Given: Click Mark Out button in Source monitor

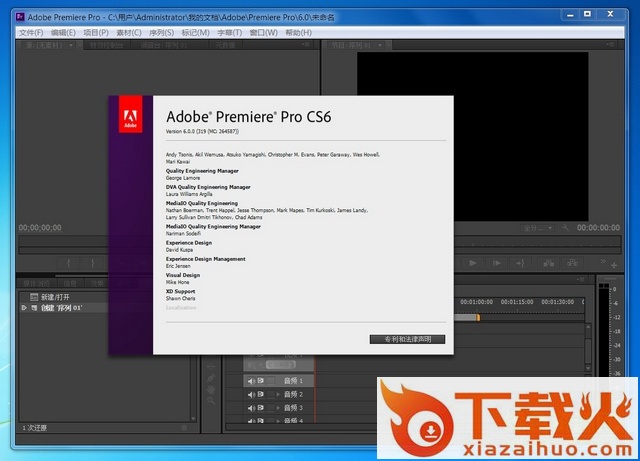Looking at the screenshot, I should coord(93,263).
